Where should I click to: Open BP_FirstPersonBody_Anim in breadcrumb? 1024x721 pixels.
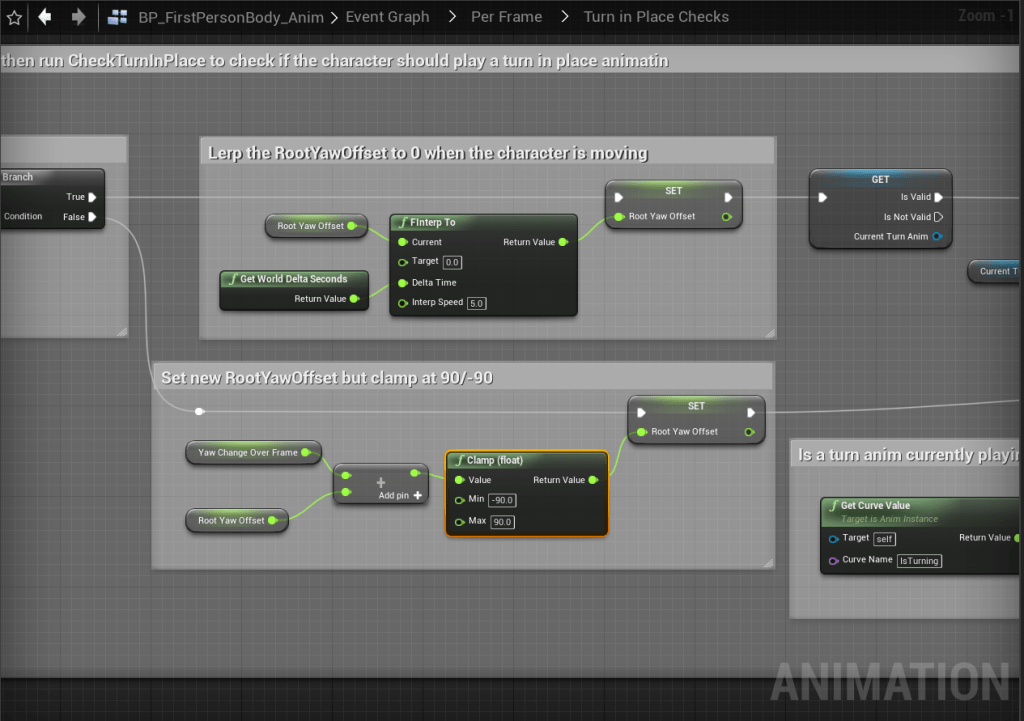click(x=231, y=17)
